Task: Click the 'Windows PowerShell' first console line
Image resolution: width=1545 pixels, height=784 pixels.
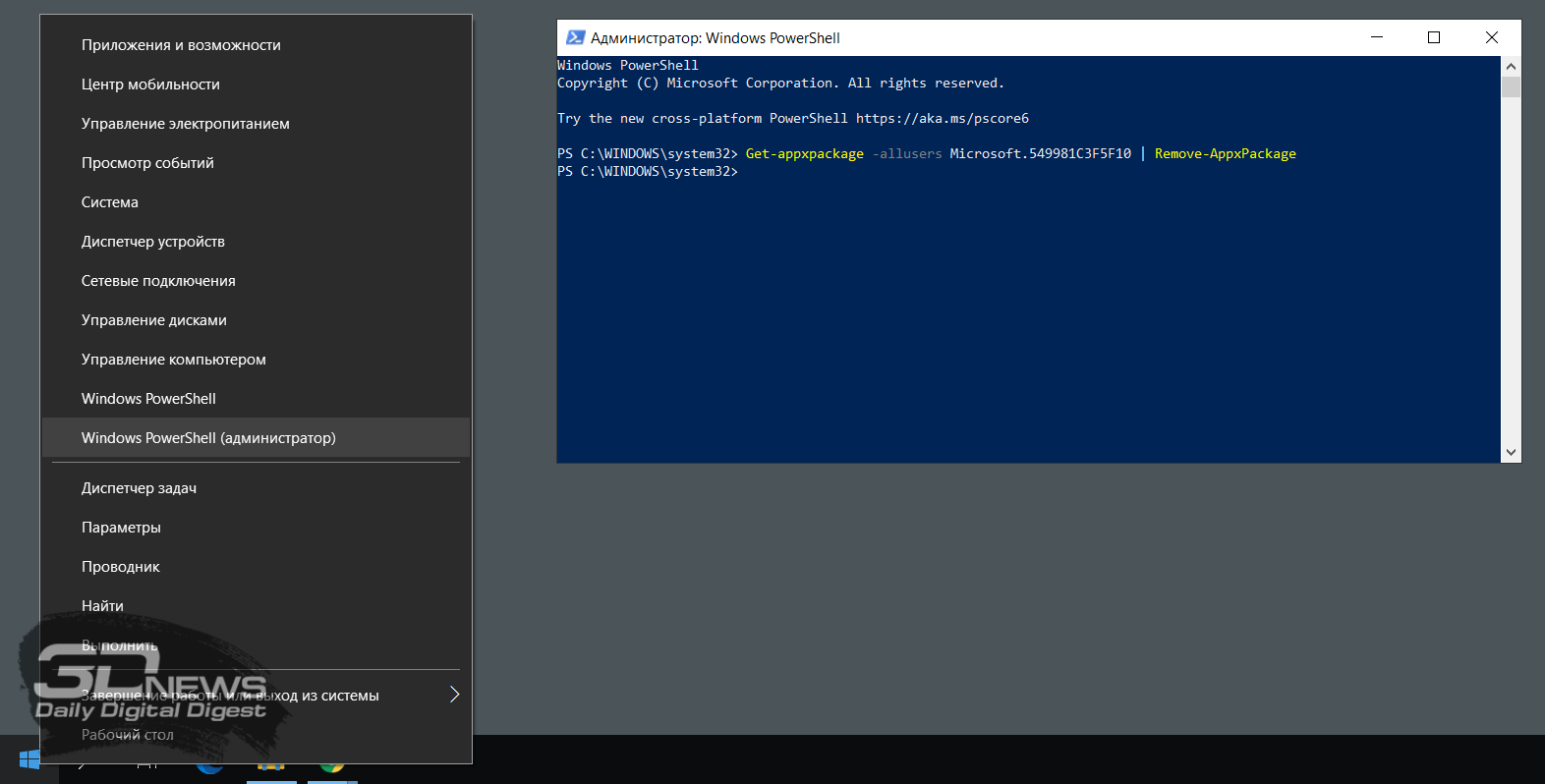Action: pos(628,66)
